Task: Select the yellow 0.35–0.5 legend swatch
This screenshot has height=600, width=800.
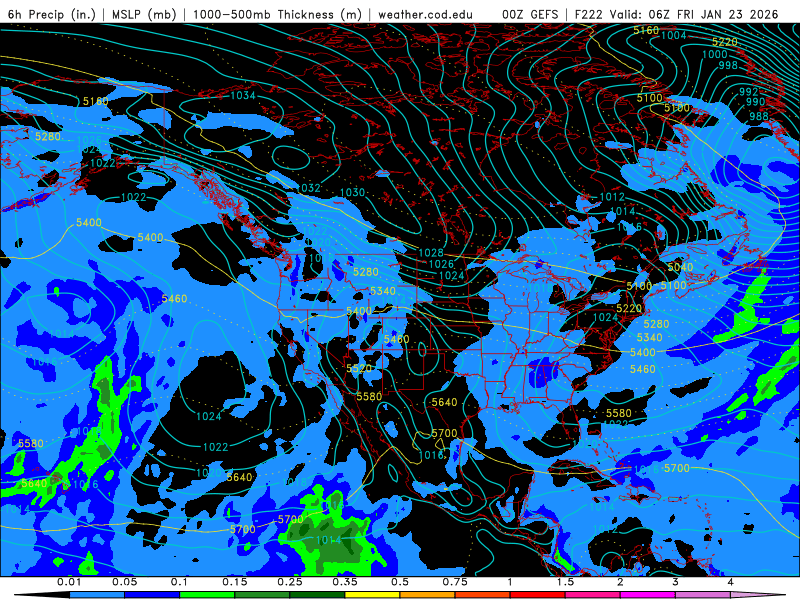Action: pos(372,595)
